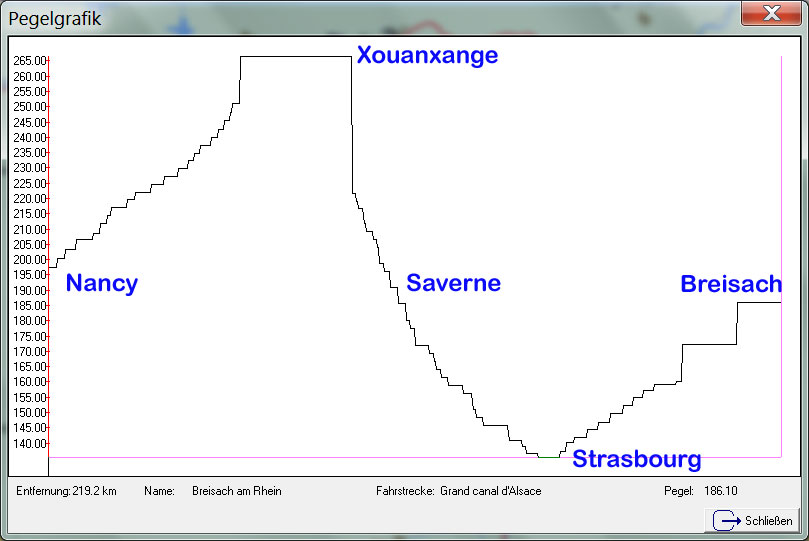
Task: Click the 200.00 axis label
Action: [29, 259]
